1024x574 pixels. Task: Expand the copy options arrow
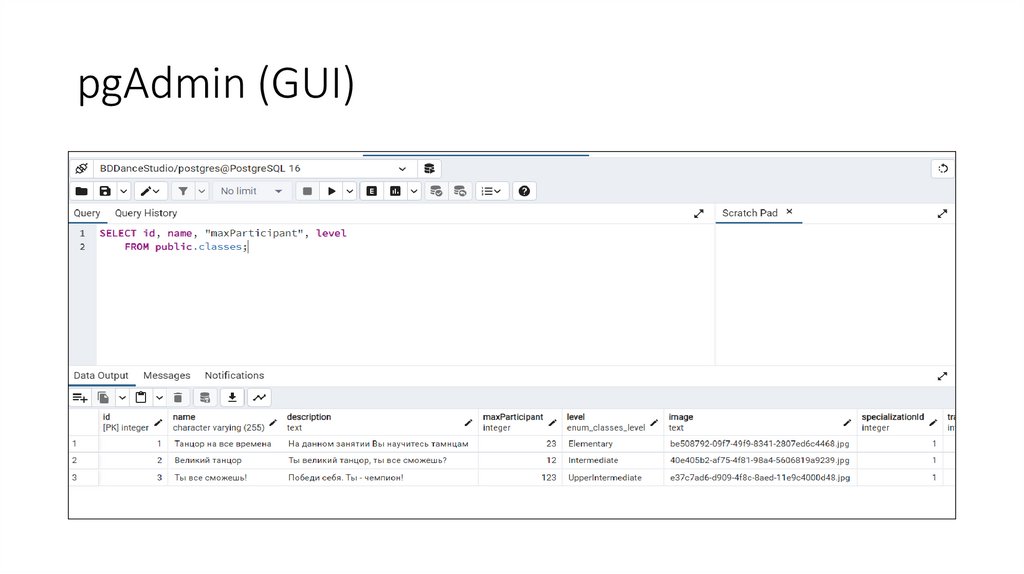coord(122,398)
